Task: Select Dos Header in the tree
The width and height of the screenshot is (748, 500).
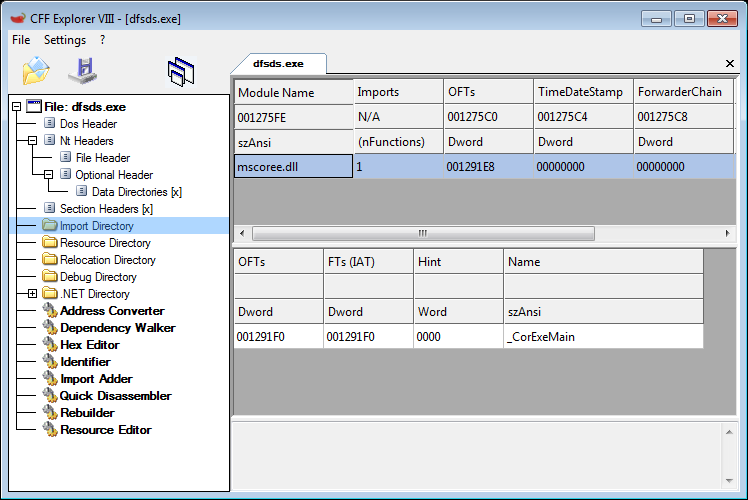Action: [x=88, y=124]
